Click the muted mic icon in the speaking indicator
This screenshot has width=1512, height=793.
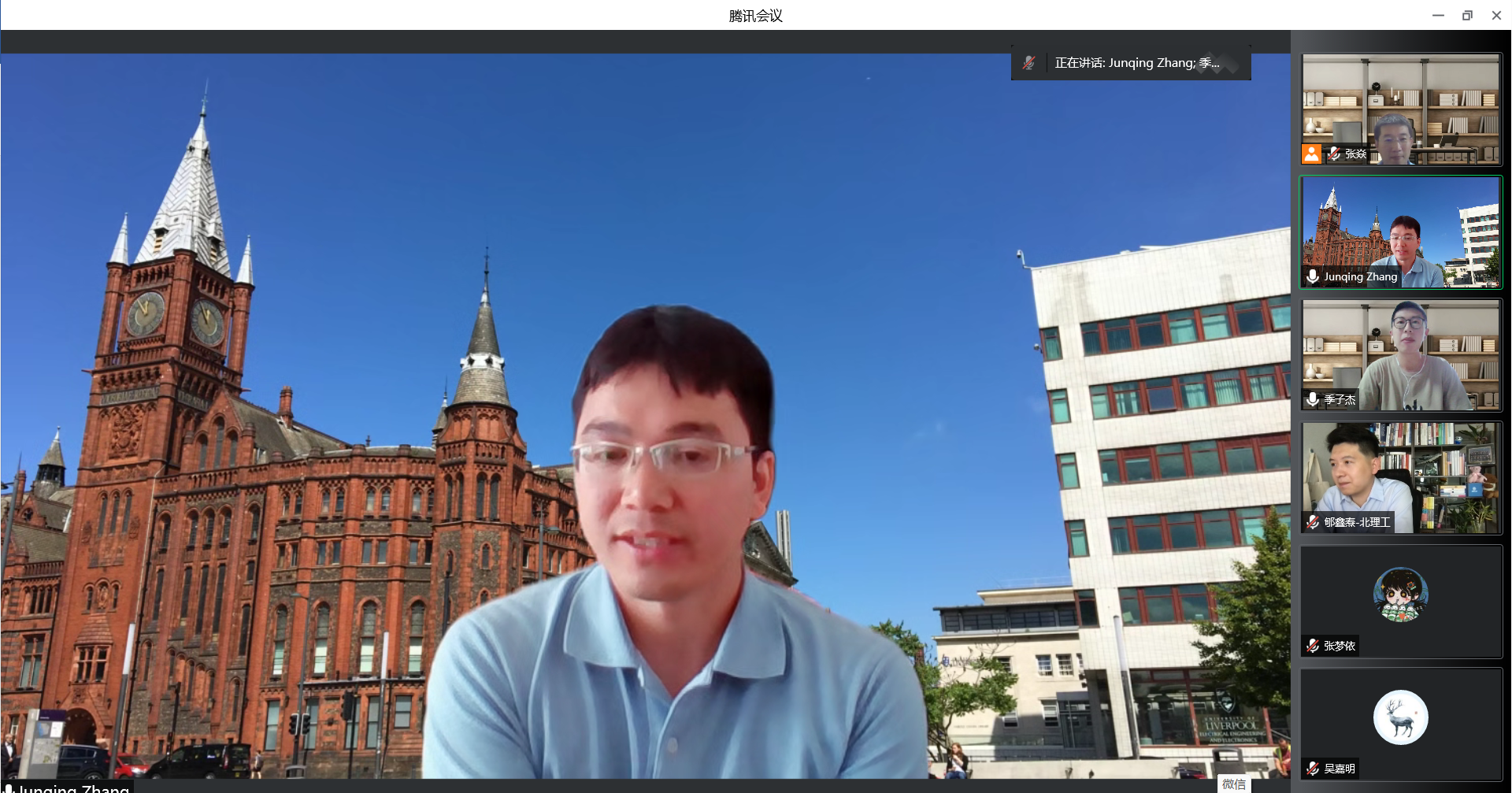coord(1028,63)
